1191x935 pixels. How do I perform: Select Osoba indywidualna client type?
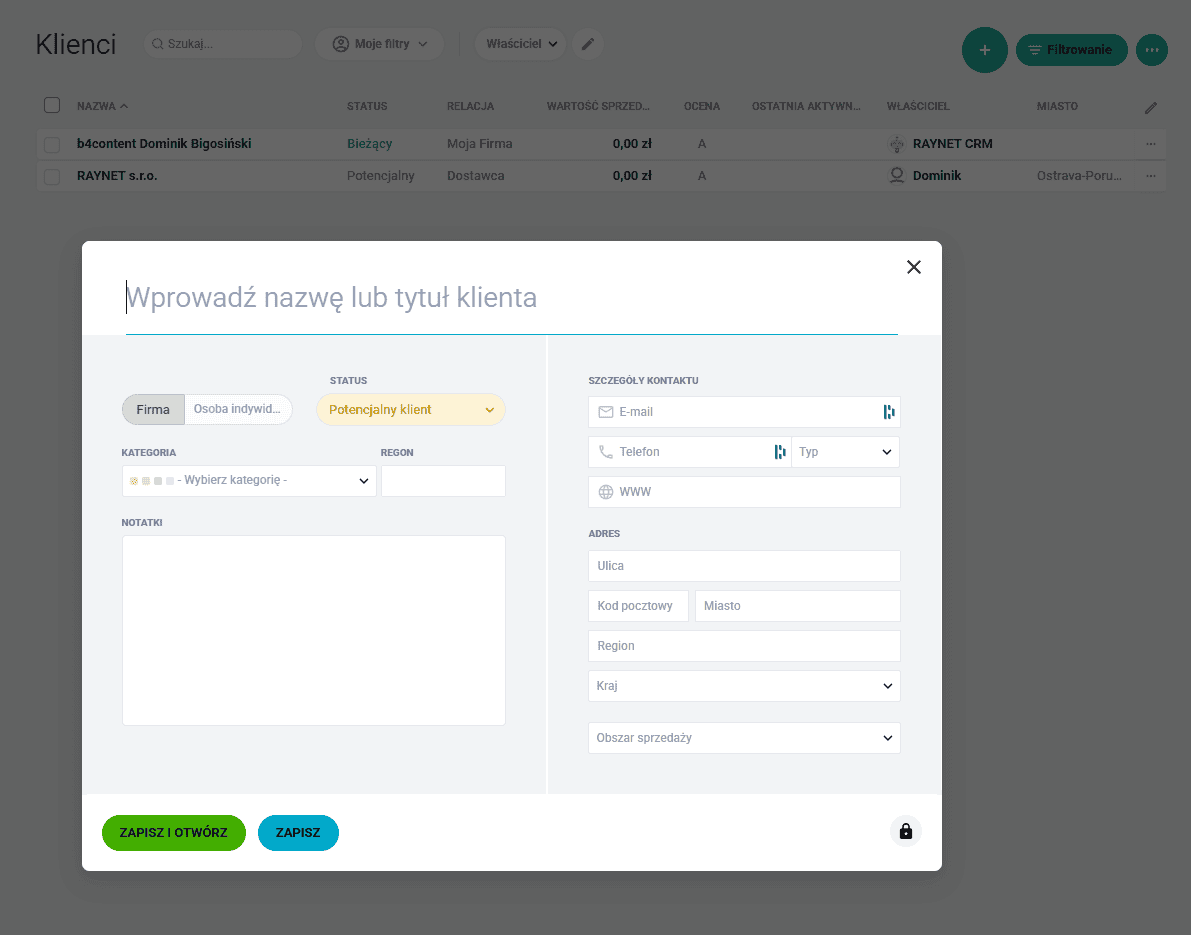[x=238, y=410]
